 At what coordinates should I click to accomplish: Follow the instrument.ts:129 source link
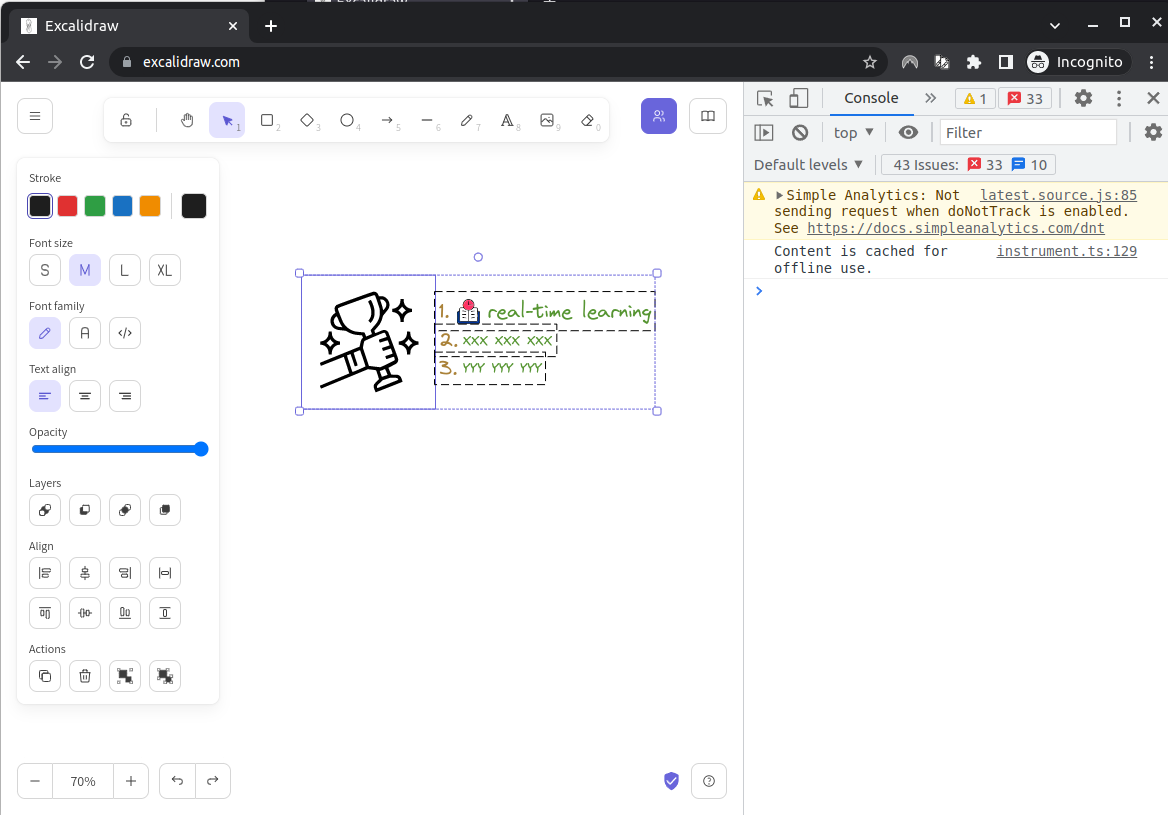click(1065, 251)
